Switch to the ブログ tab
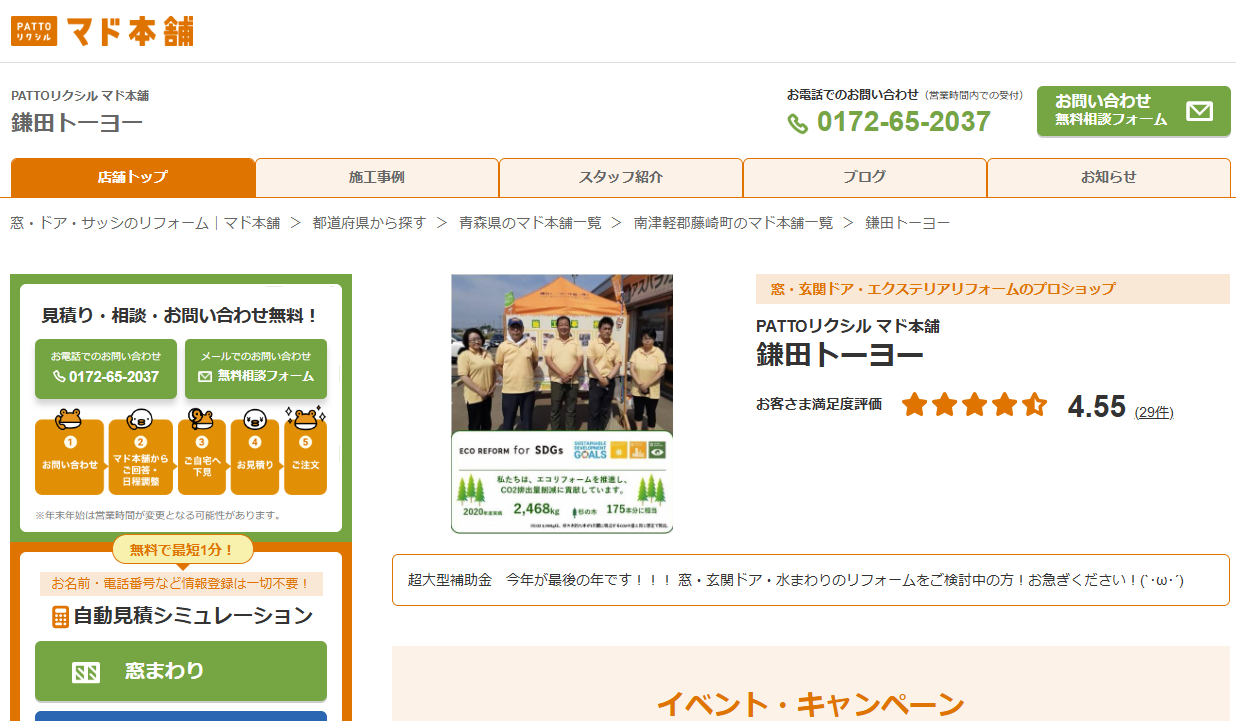 [865, 177]
